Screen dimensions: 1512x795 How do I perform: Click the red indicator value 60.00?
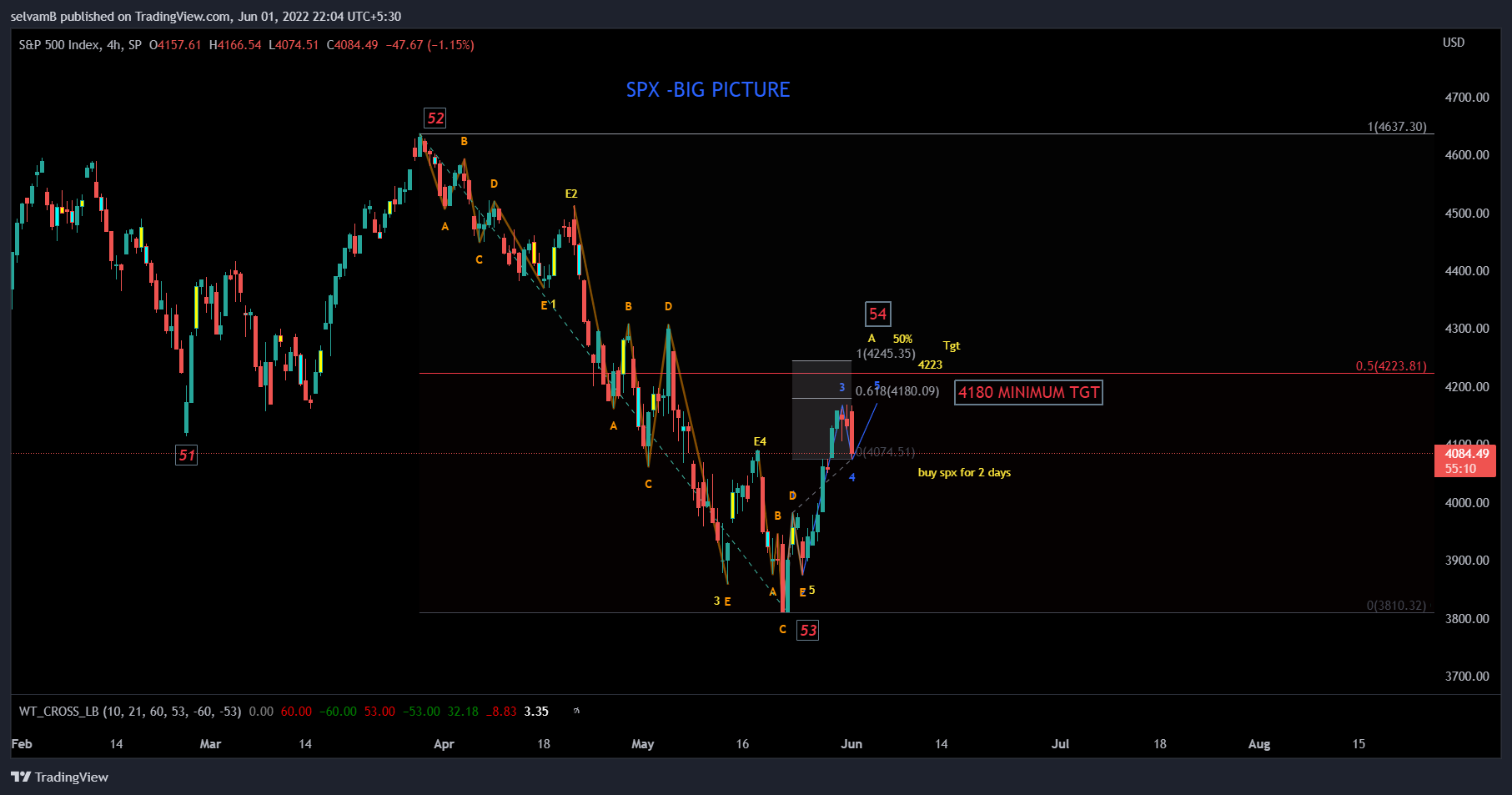point(296,712)
